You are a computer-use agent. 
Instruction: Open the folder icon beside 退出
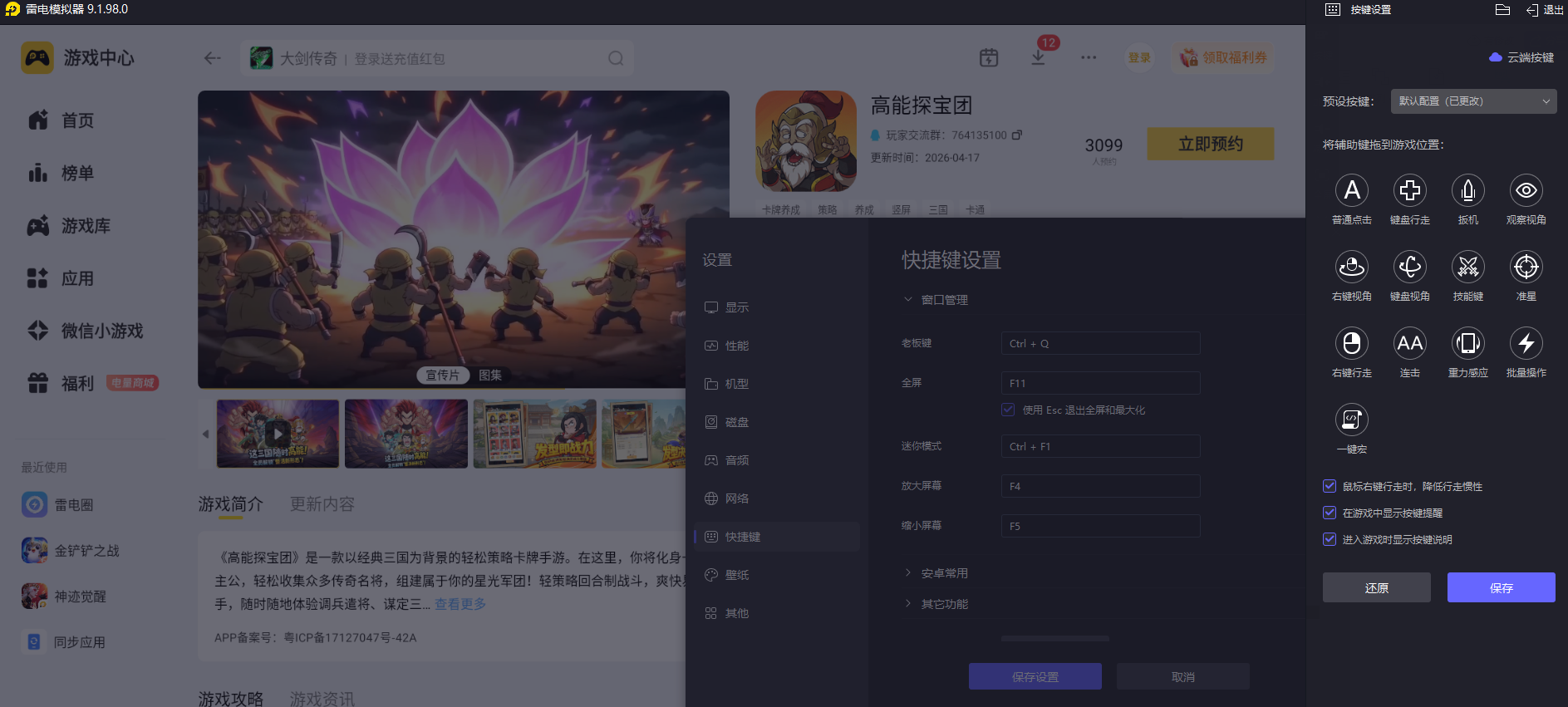pos(1502,10)
